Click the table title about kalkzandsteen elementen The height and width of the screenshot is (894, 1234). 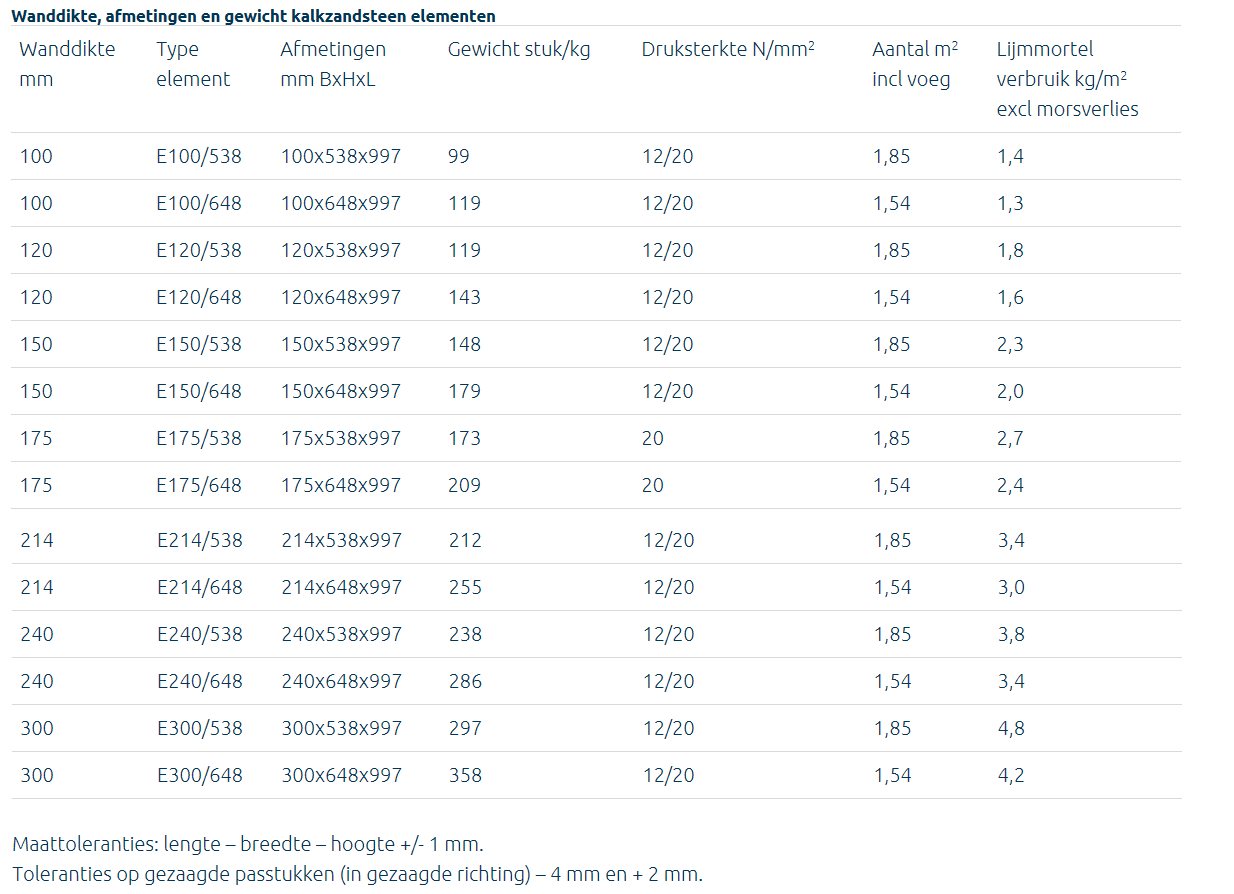[x=253, y=16]
